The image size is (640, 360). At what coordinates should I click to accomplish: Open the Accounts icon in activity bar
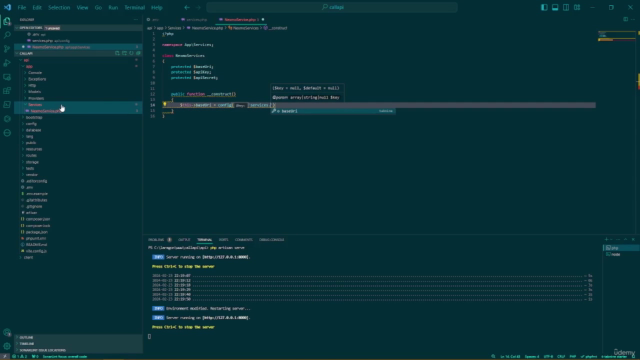click(7, 333)
